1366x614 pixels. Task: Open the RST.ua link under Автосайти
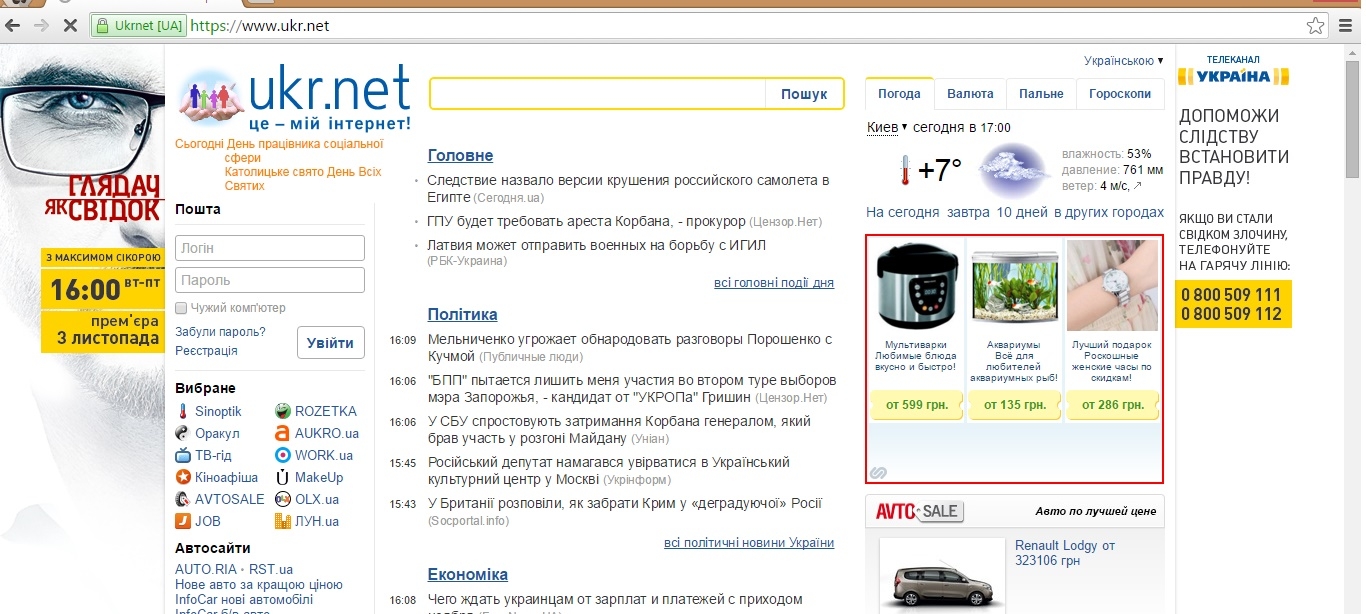(x=271, y=569)
